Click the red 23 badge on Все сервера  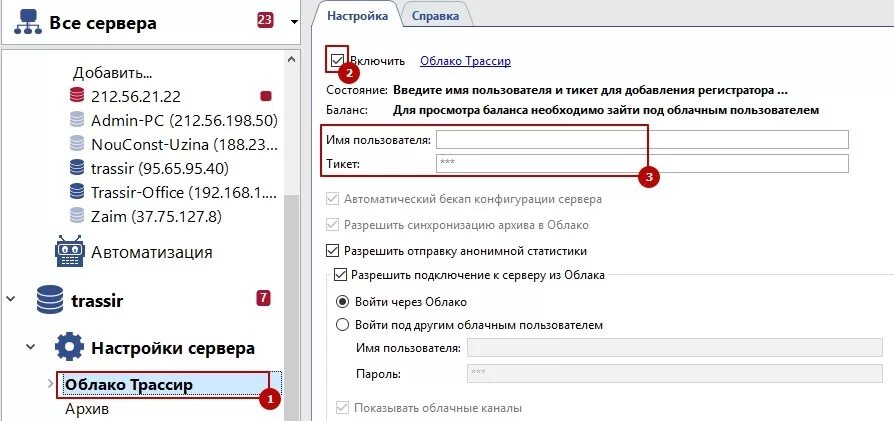pos(265,21)
